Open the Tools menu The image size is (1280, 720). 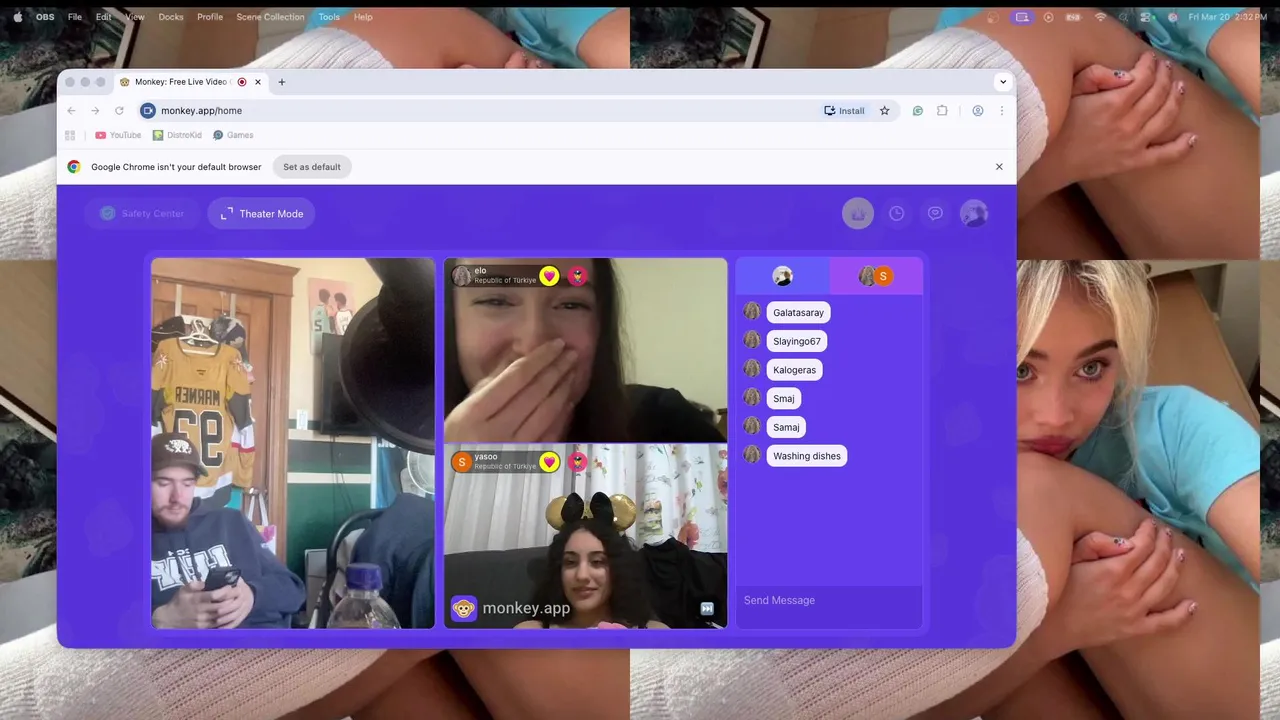(x=329, y=17)
